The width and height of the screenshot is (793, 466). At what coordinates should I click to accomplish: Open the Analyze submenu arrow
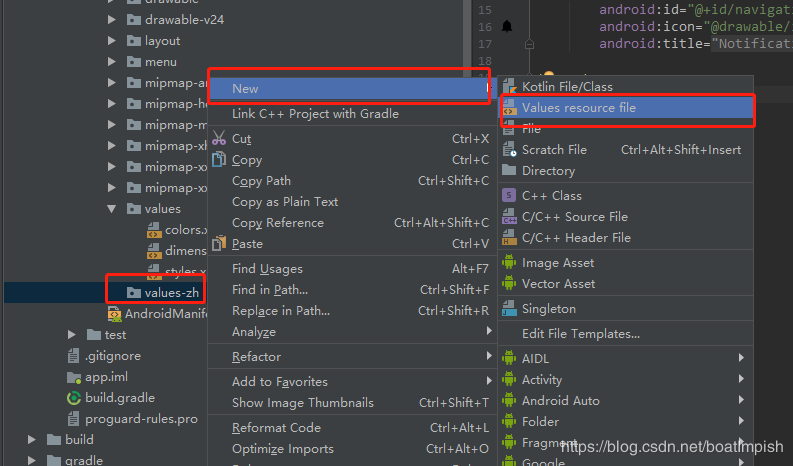[x=489, y=330]
